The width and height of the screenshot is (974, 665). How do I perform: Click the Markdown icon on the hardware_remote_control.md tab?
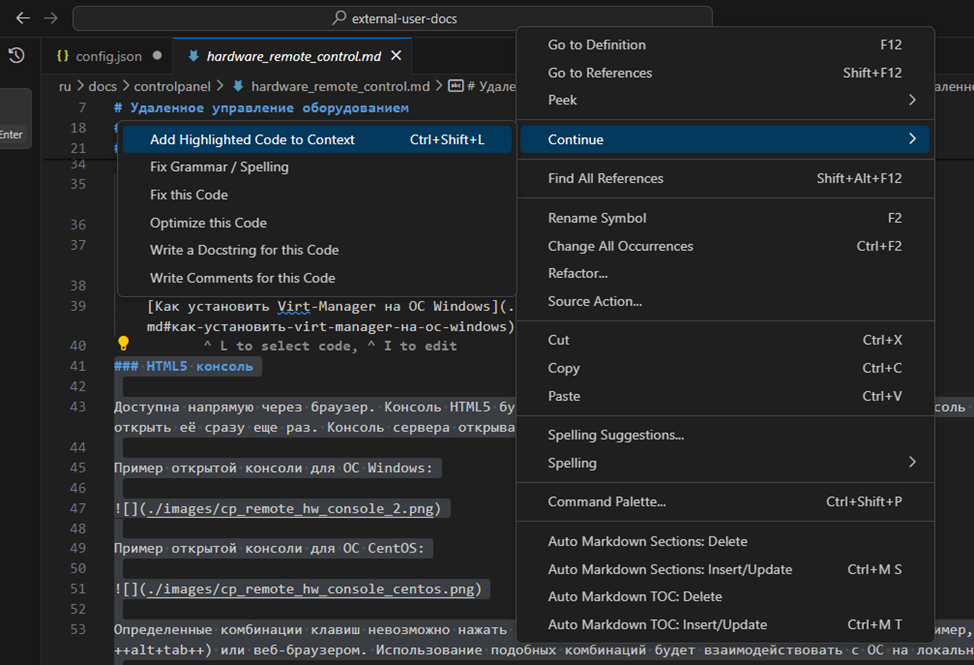point(191,56)
